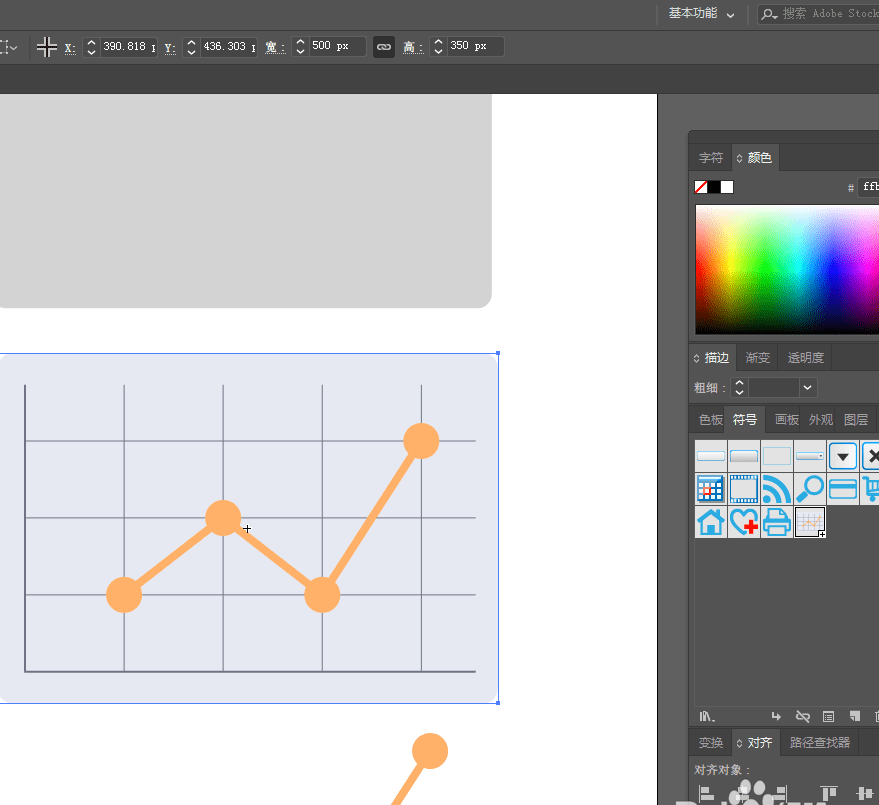This screenshot has height=805, width=879.
Task: Select the printer symbol
Action: pos(777,522)
